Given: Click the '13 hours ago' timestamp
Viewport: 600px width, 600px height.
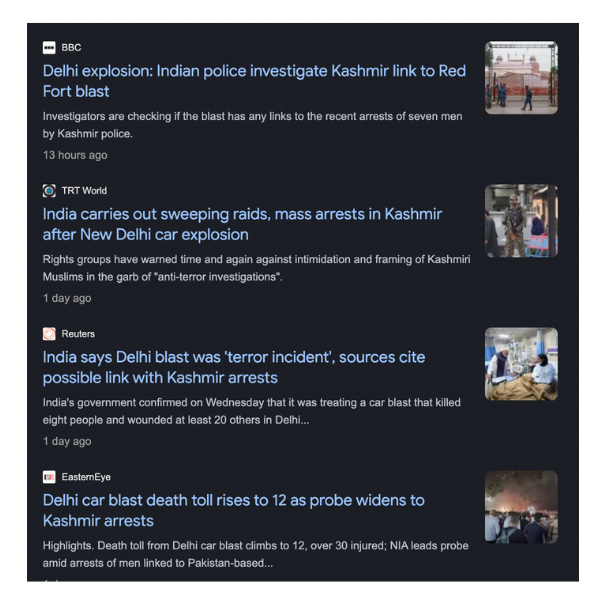Looking at the screenshot, I should [75, 155].
